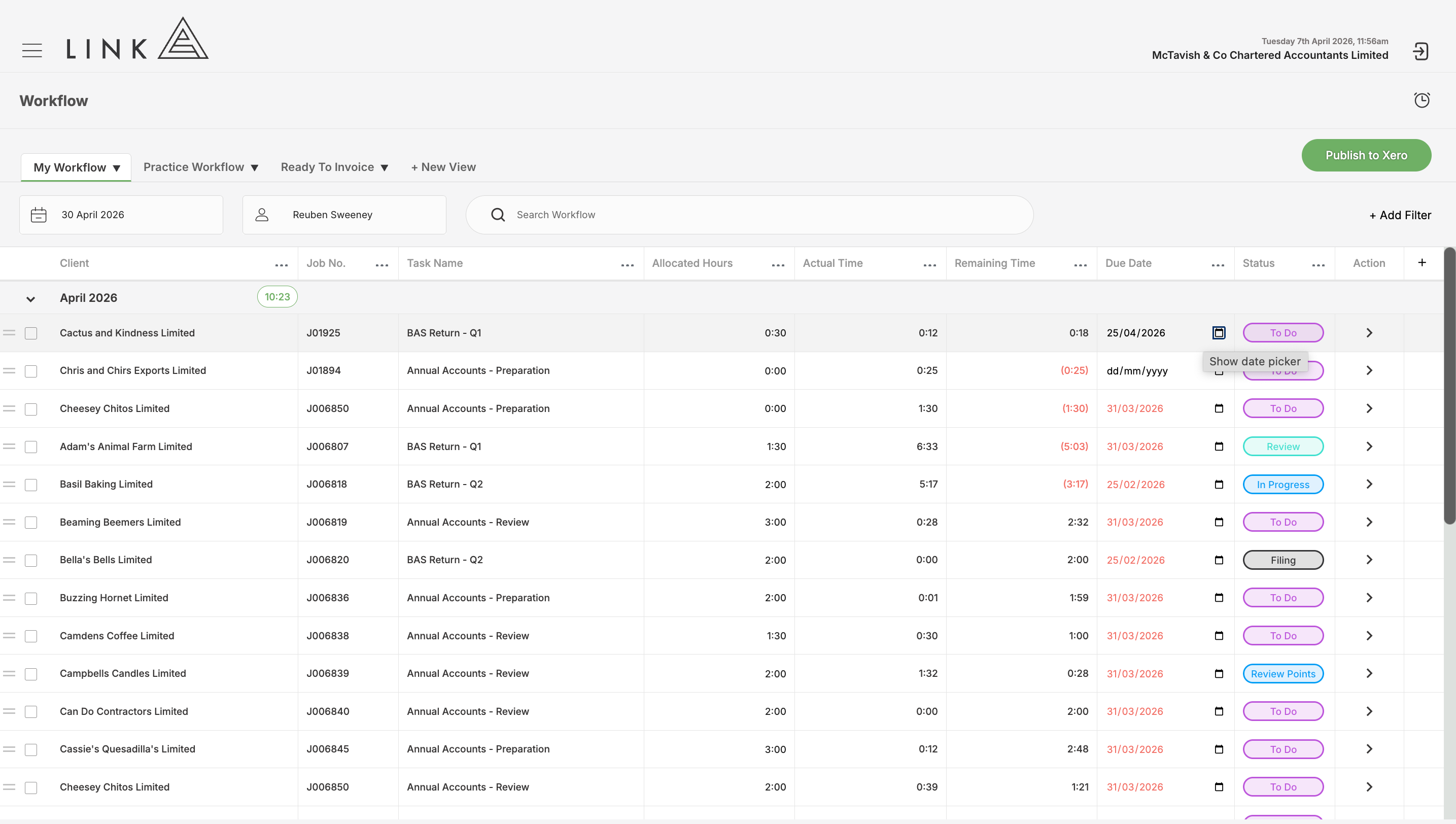Click the Action column header
This screenshot has height=824, width=1456.
click(x=1369, y=263)
